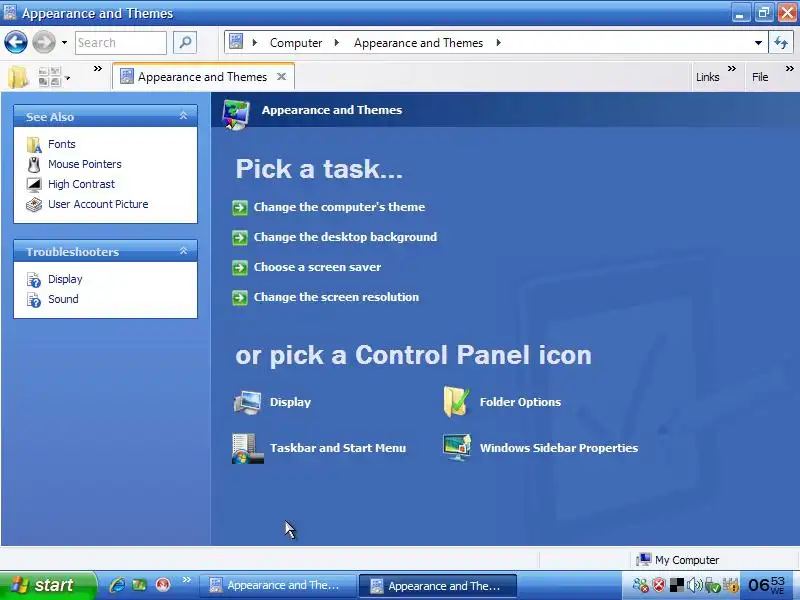The image size is (800, 600).
Task: Expand the Links overflow chevron
Action: 732,68
